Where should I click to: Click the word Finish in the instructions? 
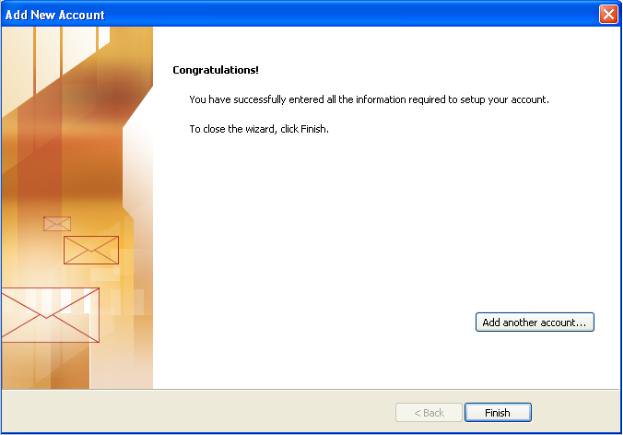313,129
